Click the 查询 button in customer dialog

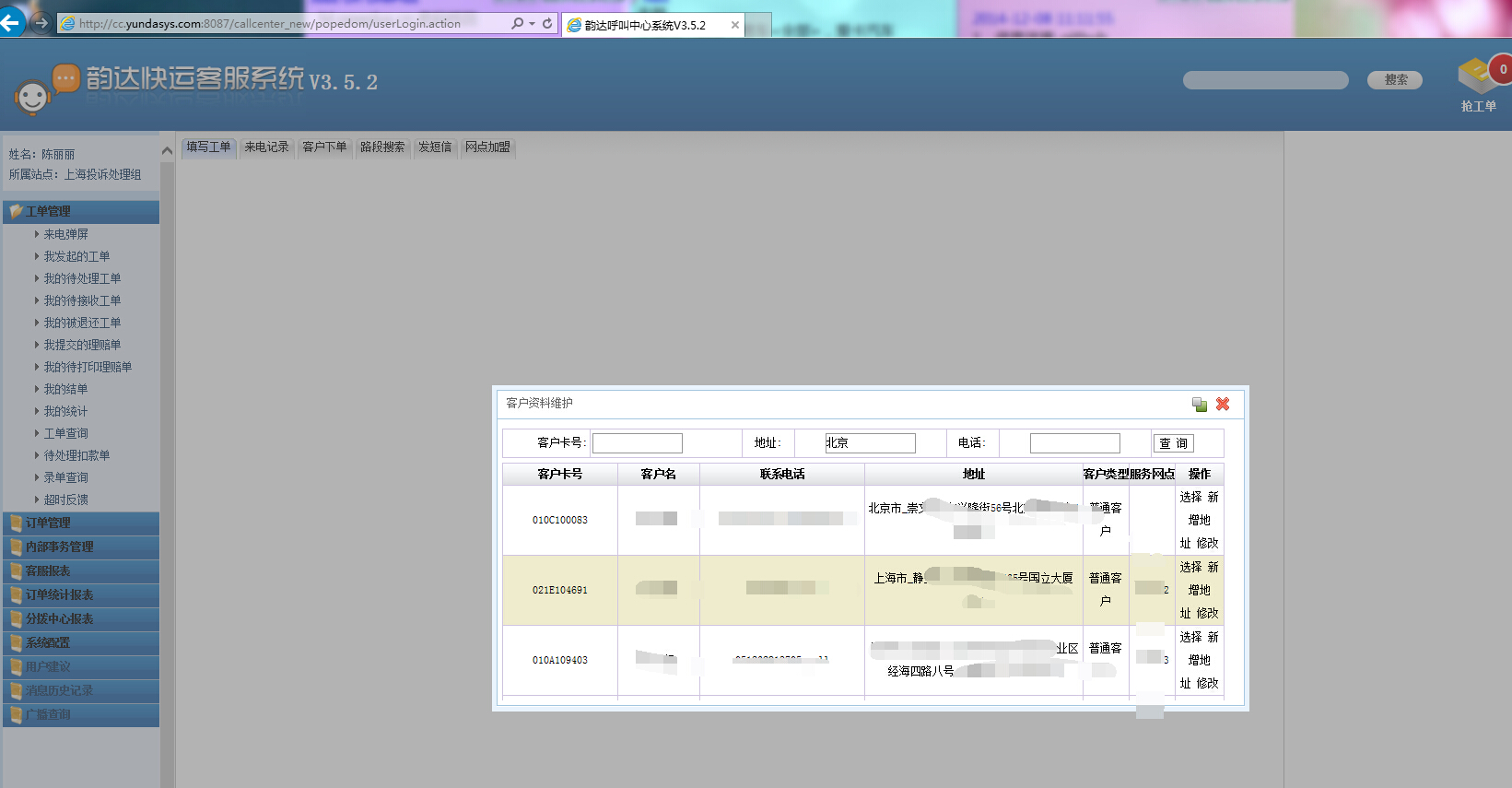[x=1174, y=443]
